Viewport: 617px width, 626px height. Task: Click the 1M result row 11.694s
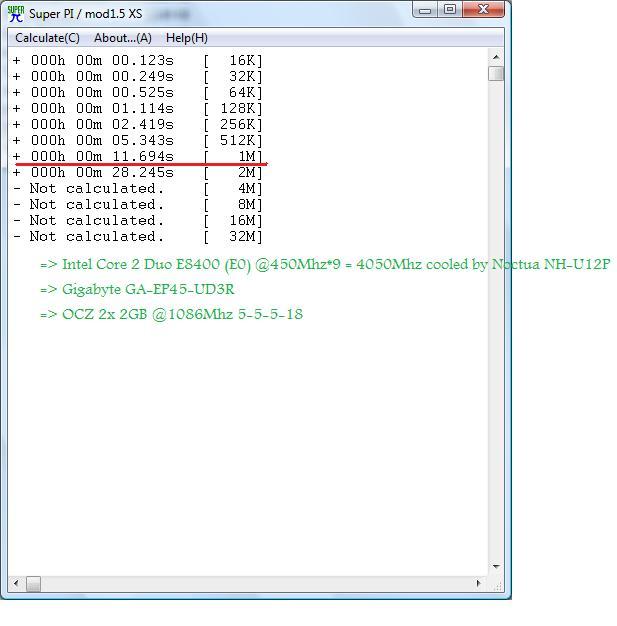(137, 156)
